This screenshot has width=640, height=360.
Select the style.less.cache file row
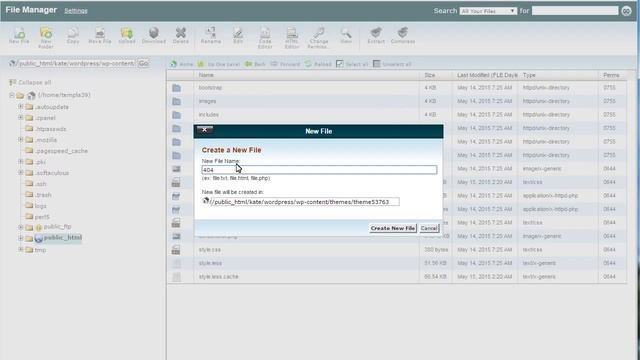coord(396,276)
